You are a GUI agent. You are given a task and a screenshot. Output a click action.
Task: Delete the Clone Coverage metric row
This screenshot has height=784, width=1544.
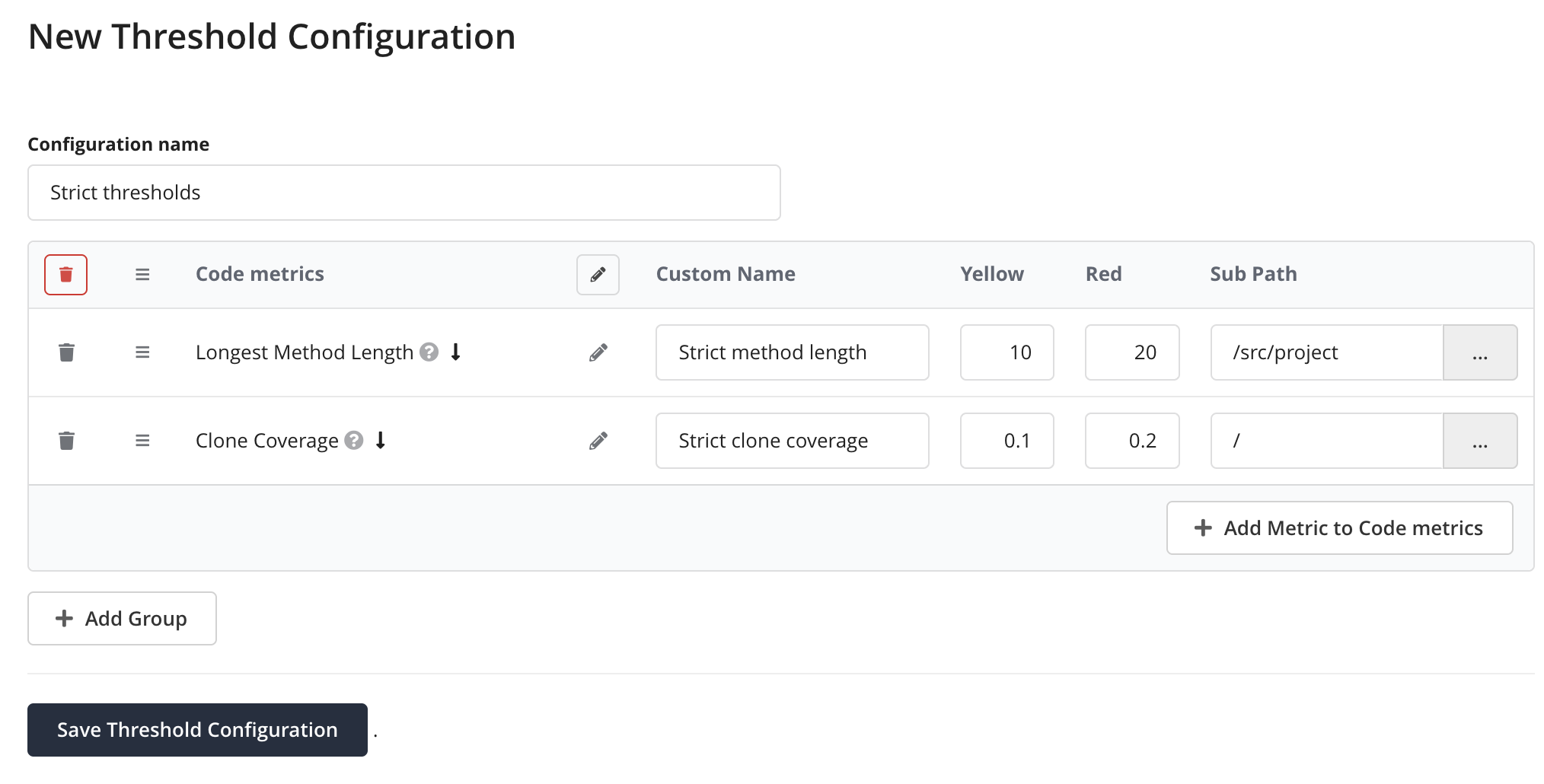point(66,441)
